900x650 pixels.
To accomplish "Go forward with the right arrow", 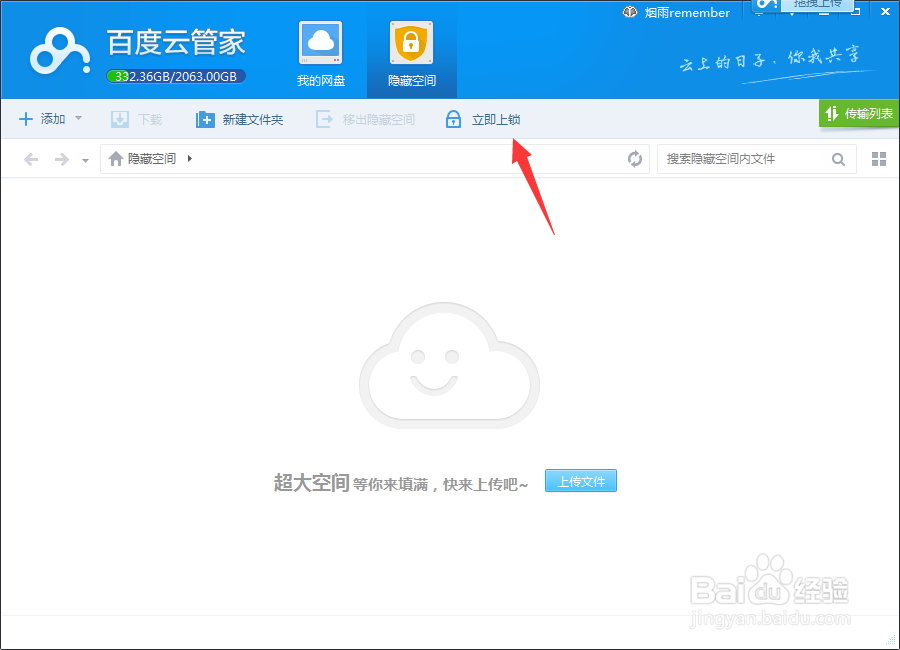I will [61, 159].
